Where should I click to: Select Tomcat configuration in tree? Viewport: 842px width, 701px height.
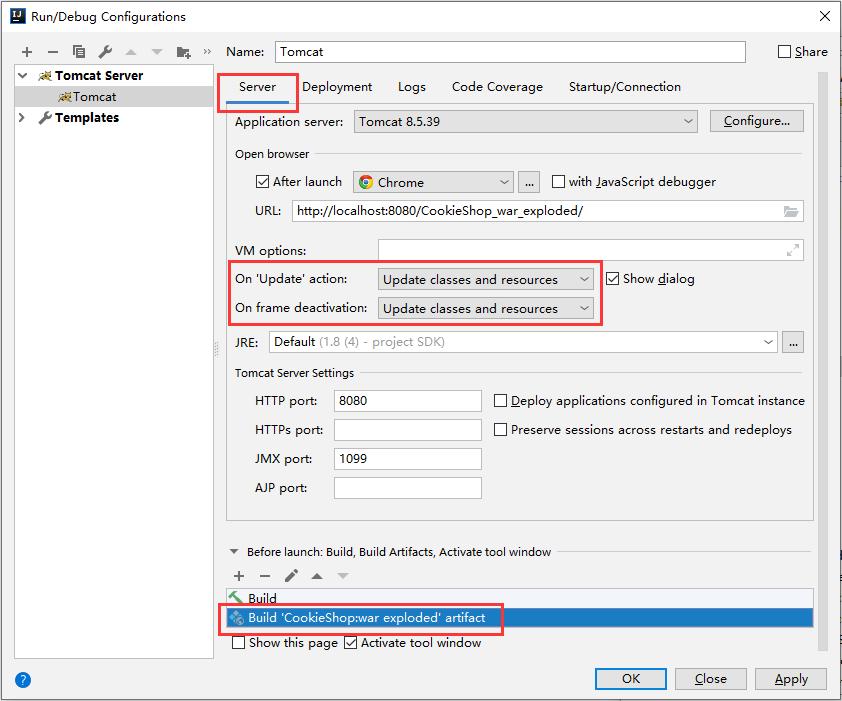tap(114, 97)
